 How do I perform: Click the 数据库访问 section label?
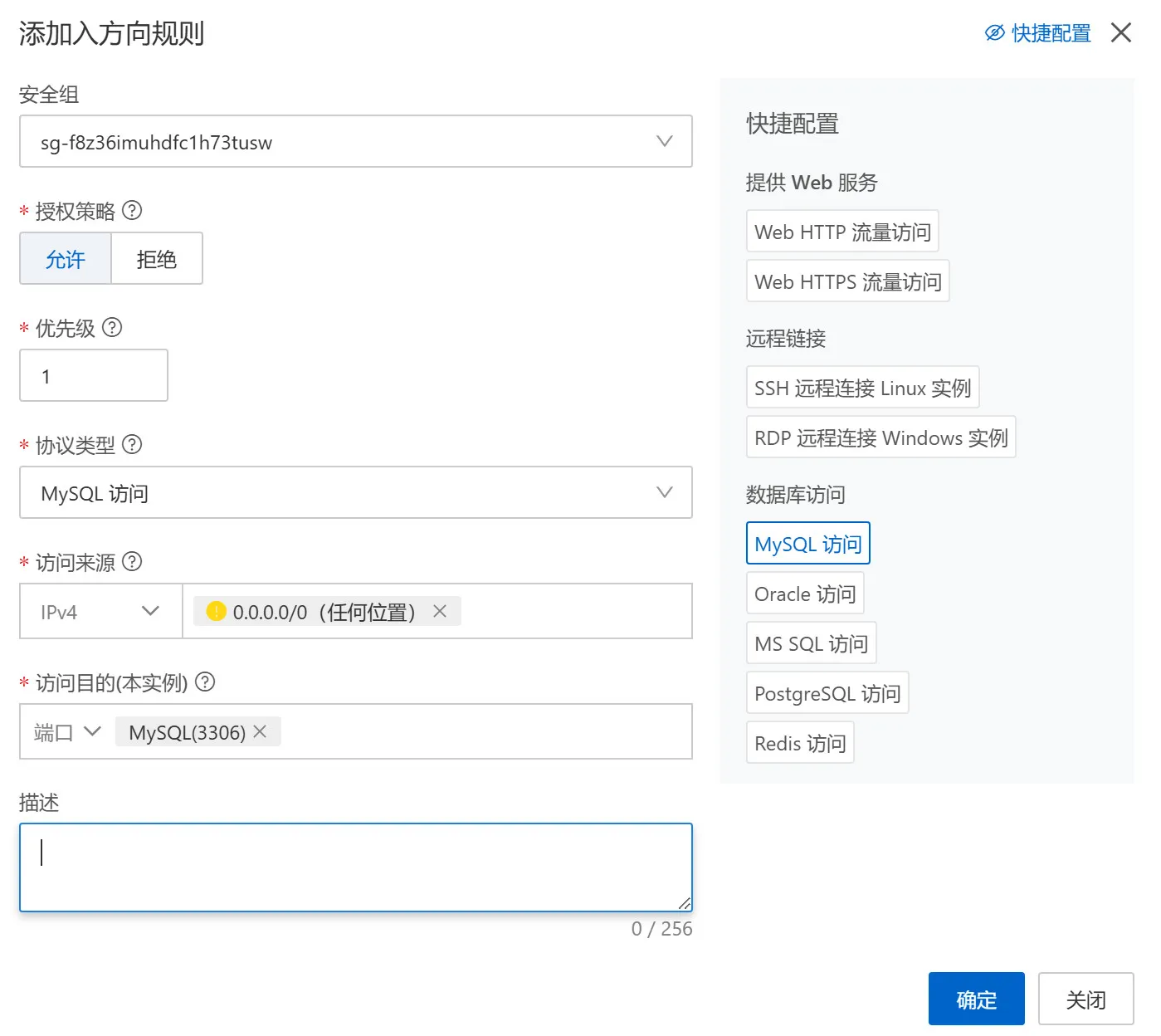pyautogui.click(x=796, y=494)
